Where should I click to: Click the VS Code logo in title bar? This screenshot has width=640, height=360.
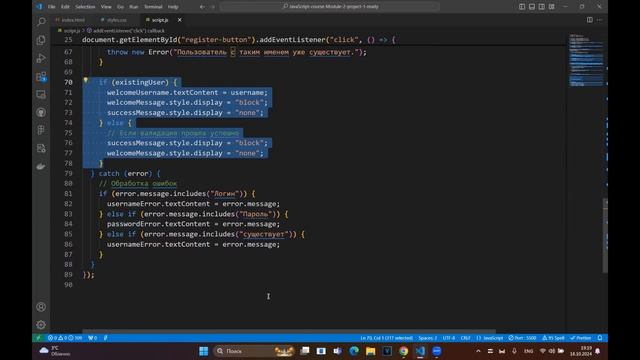point(39,7)
